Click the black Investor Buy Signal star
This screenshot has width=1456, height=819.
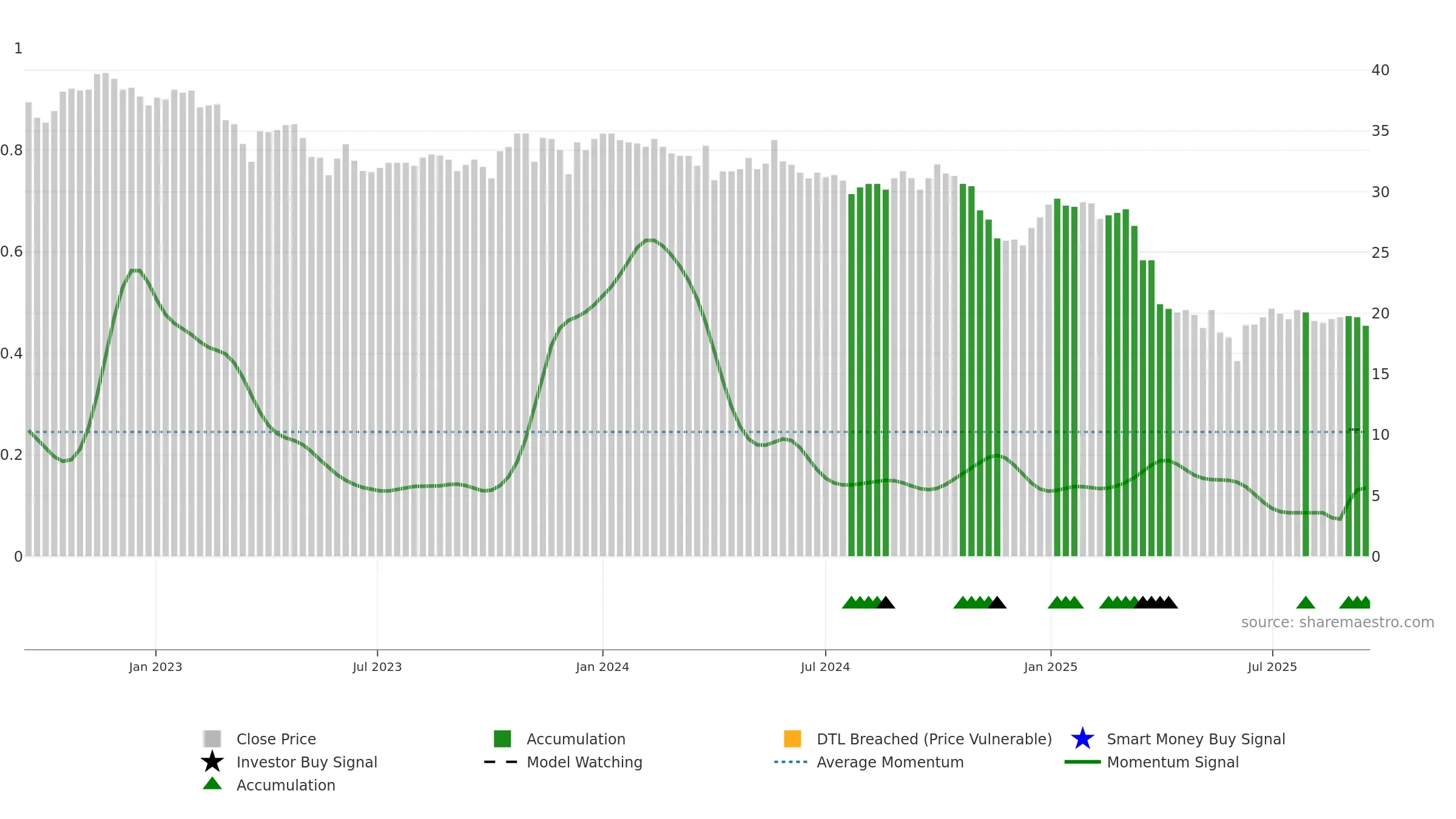tap(212, 762)
